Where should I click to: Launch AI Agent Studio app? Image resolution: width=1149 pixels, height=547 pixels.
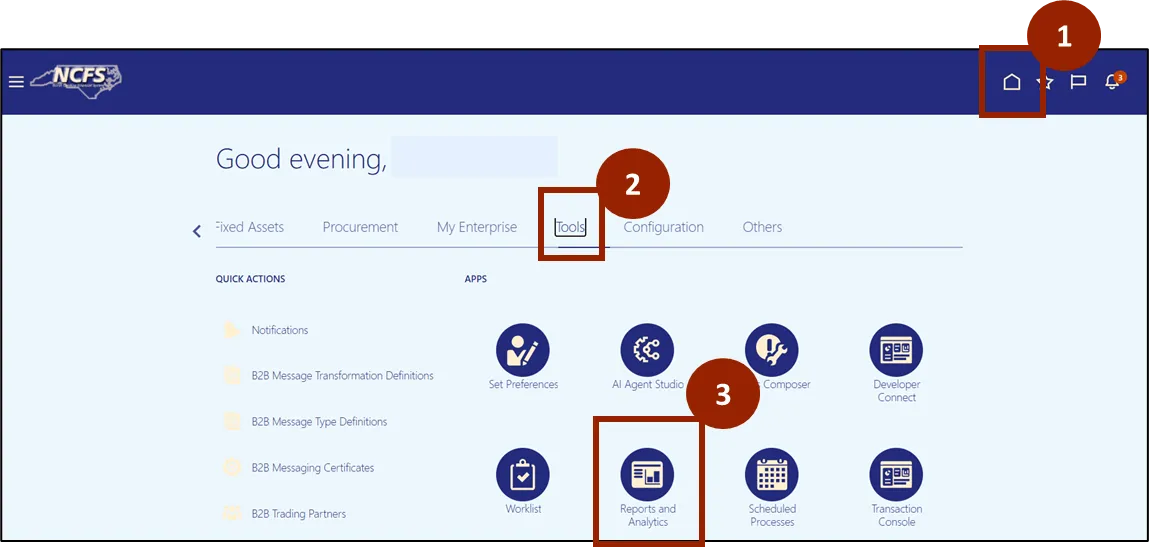tap(647, 350)
